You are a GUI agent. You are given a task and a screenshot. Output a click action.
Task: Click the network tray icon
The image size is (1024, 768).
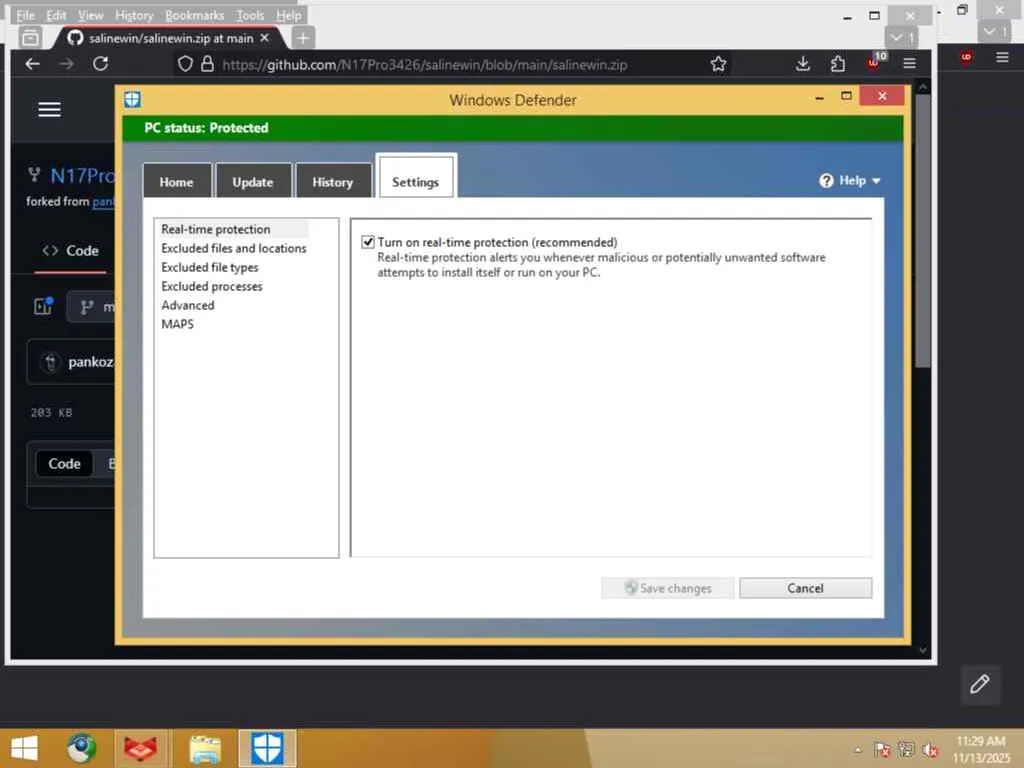[906, 750]
